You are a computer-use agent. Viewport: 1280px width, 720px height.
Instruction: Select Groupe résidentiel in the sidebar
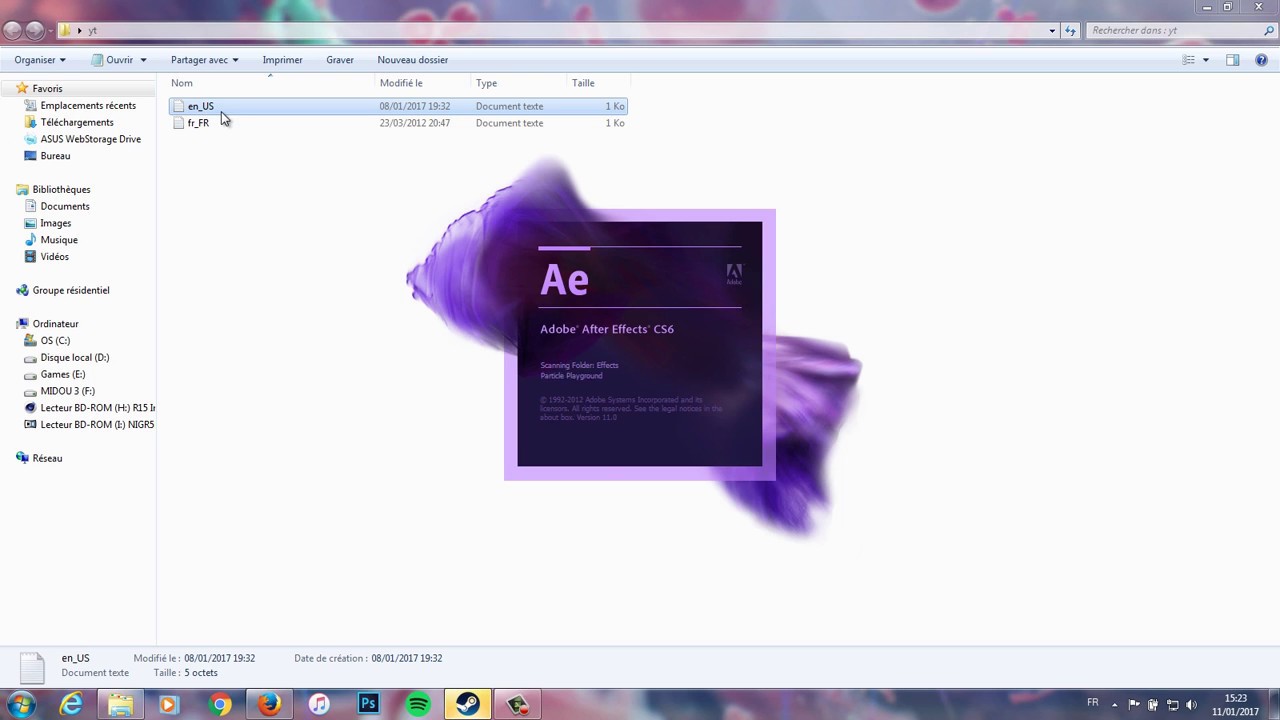(70, 291)
